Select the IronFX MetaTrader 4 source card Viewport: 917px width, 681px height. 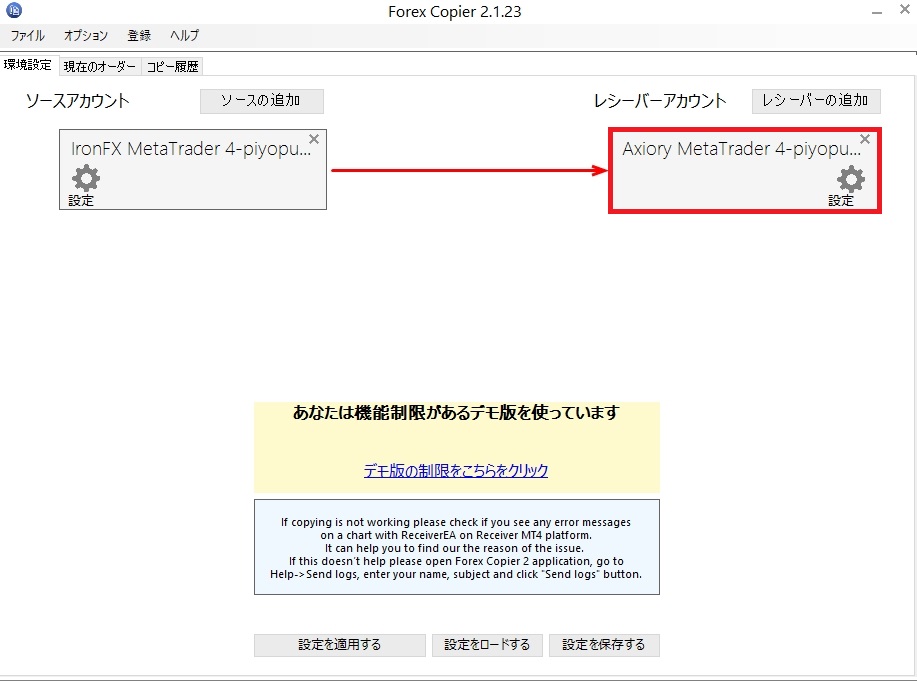click(192, 149)
